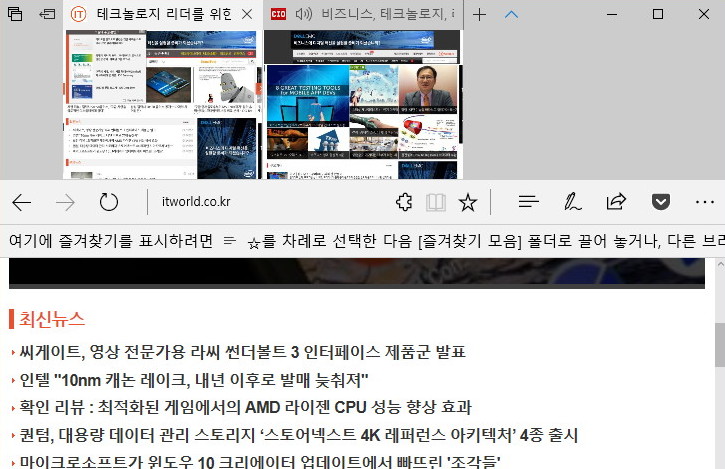
Task: Open the 퀀텀 스토어넥스트 4K article
Action: [x=299, y=435]
